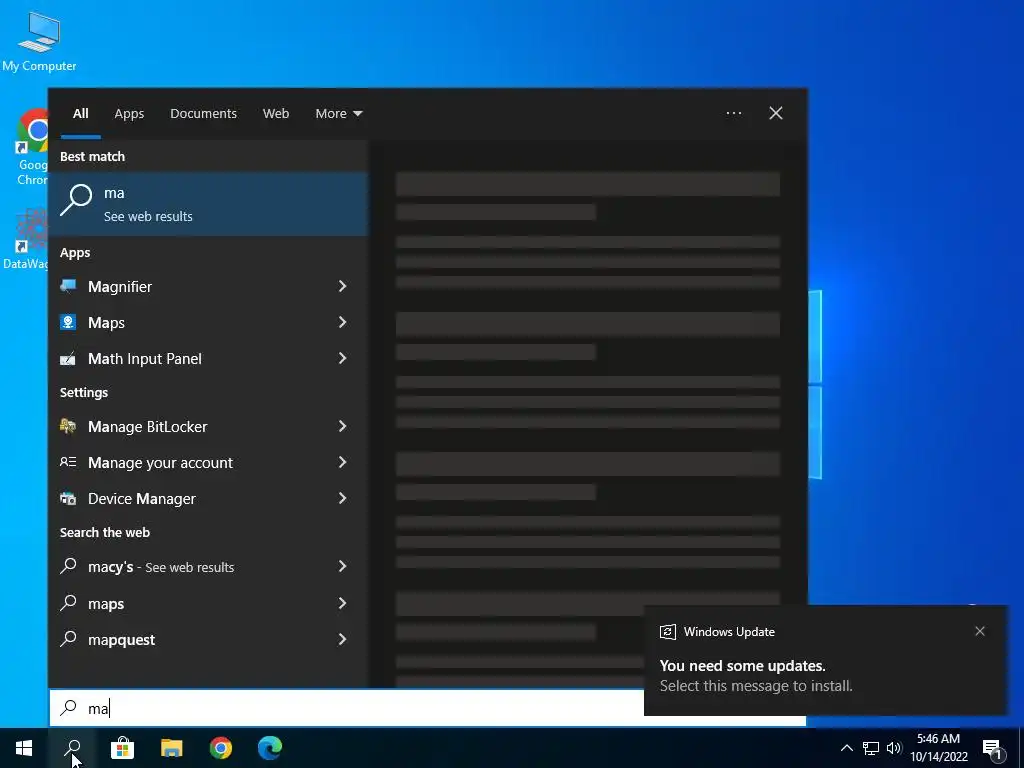
Task: Select the DataWag desktop shortcut
Action: 26,240
